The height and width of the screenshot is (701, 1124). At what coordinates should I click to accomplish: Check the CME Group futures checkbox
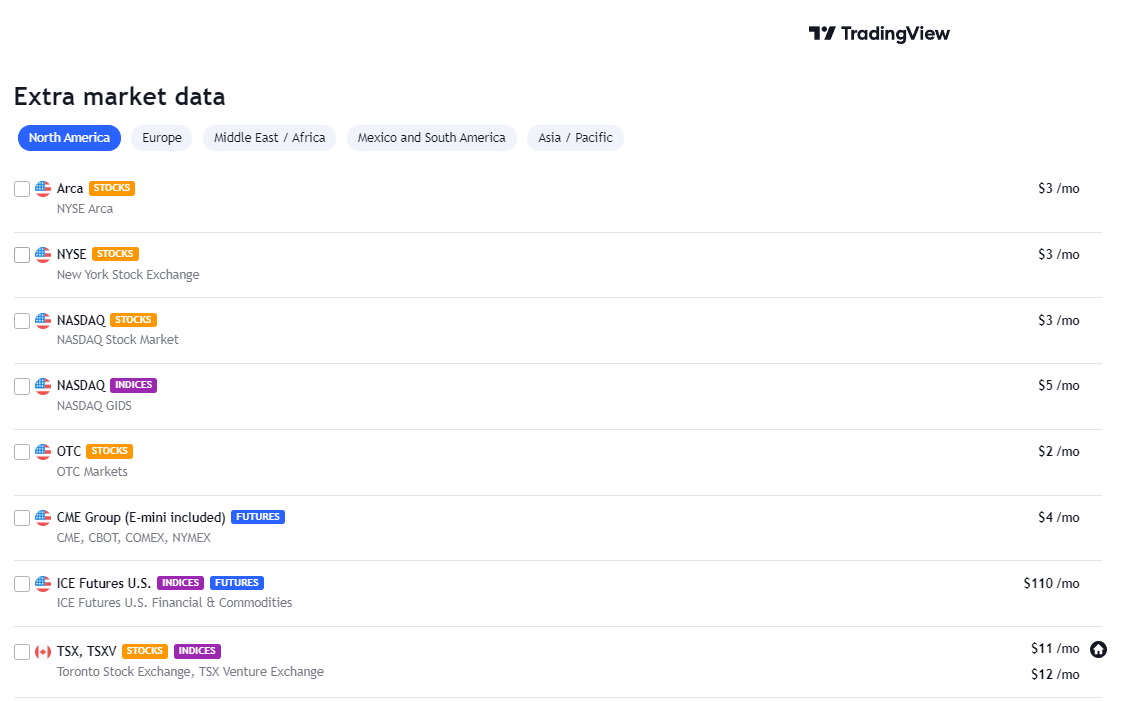click(22, 518)
